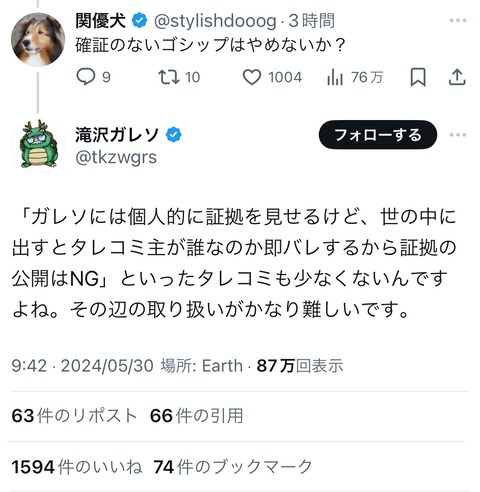View the 63件のリポスト list

[74, 416]
